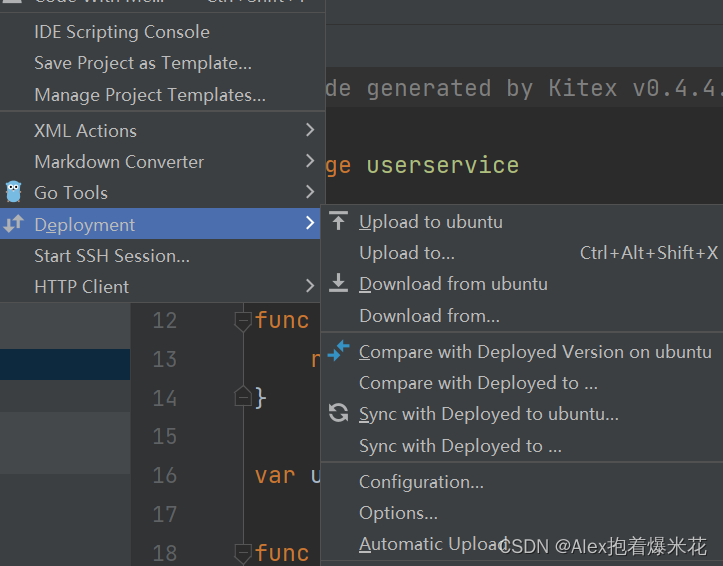Choose Upload to... with shortcut
The width and height of the screenshot is (723, 566).
(x=522, y=253)
